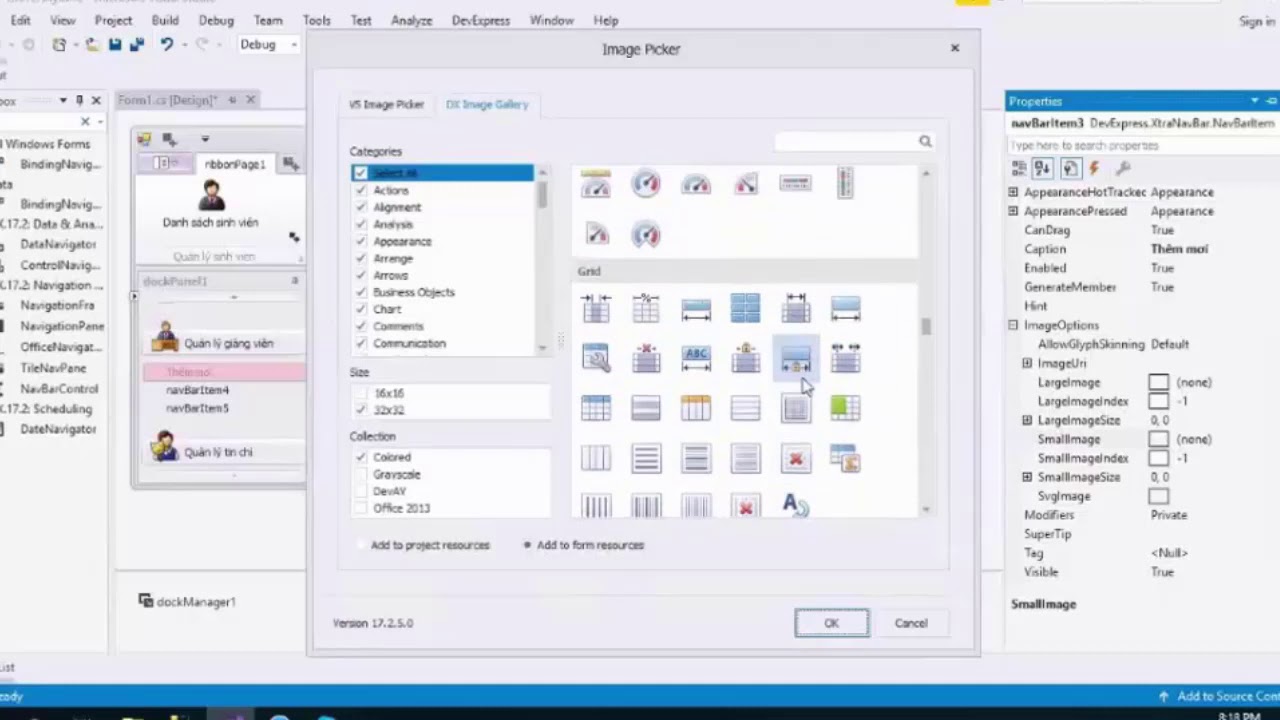Viewport: 1280px width, 720px height.
Task: Open the Build menu
Action: [x=165, y=20]
